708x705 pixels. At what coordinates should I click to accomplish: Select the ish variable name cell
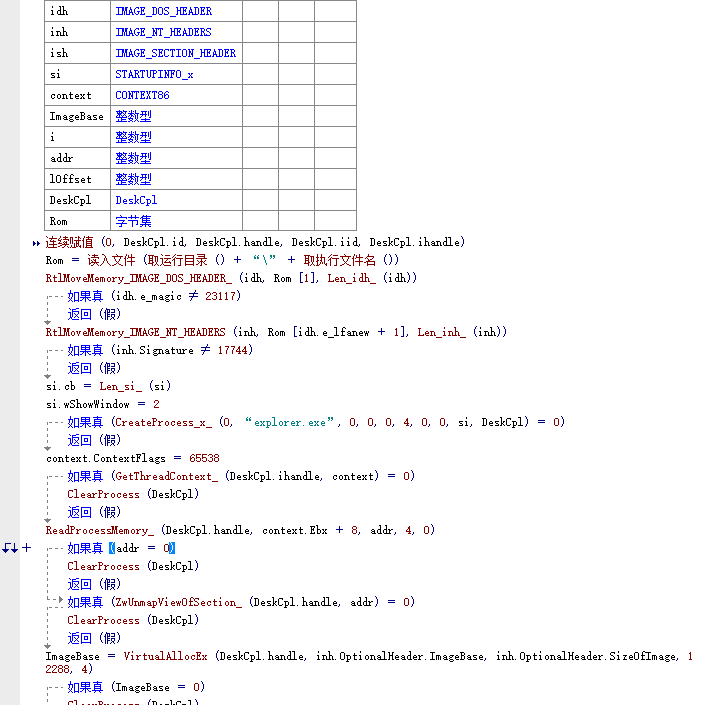[x=77, y=53]
